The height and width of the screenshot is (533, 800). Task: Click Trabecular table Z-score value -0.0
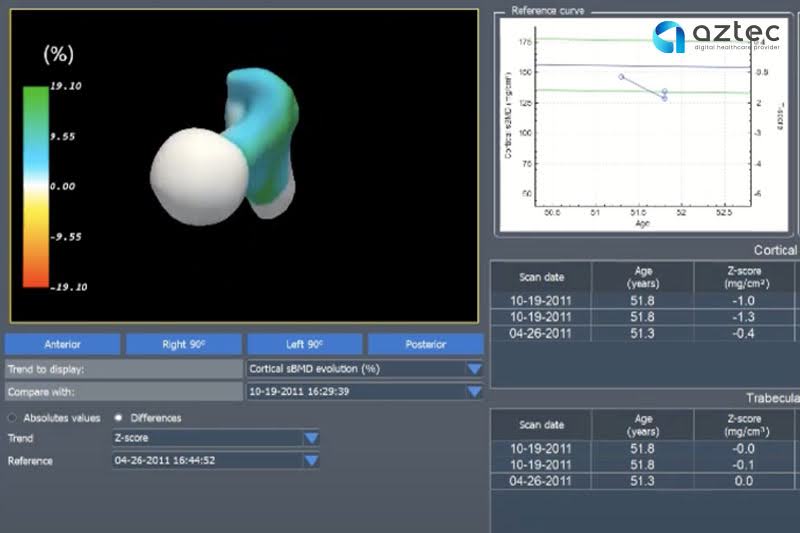pyautogui.click(x=743, y=448)
